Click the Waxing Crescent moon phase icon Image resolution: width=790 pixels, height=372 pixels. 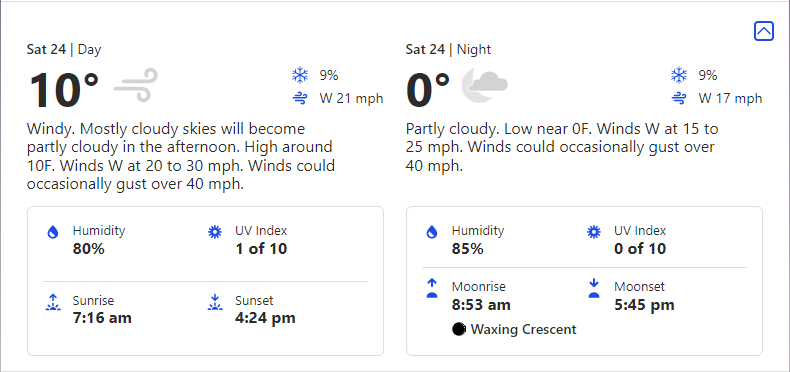coord(458,330)
